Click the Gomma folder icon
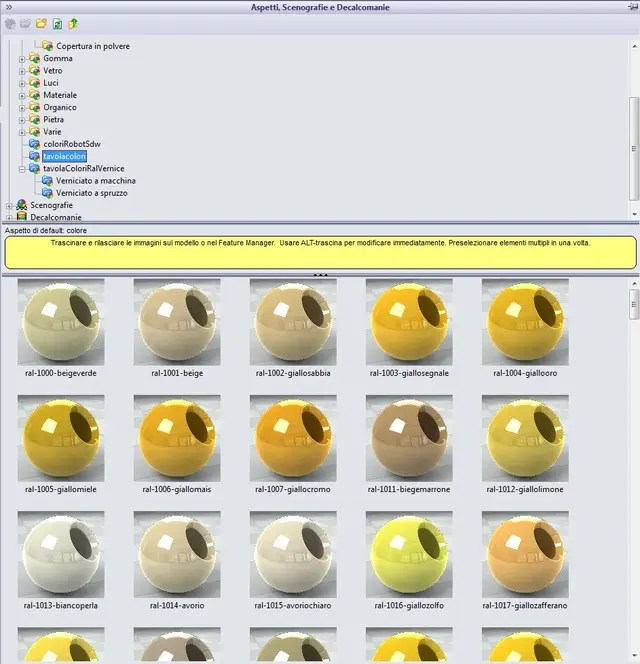The width and height of the screenshot is (640, 664). point(34,58)
